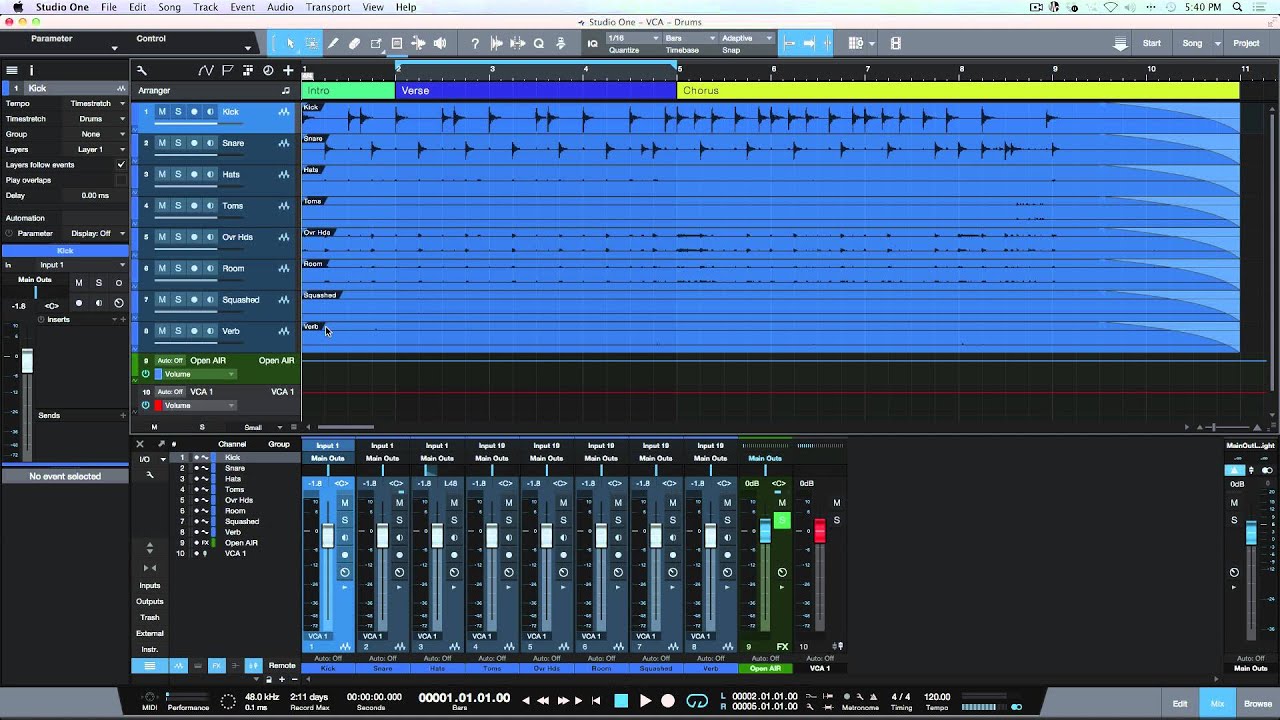This screenshot has width=1280, height=720.
Task: Select the Arrow tool in the toolbar
Action: tap(290, 43)
